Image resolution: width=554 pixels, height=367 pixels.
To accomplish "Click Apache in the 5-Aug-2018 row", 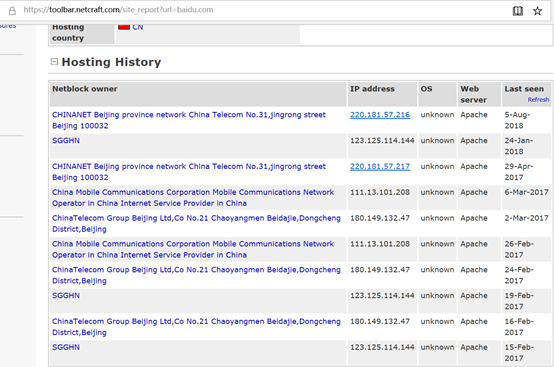I will point(474,115).
